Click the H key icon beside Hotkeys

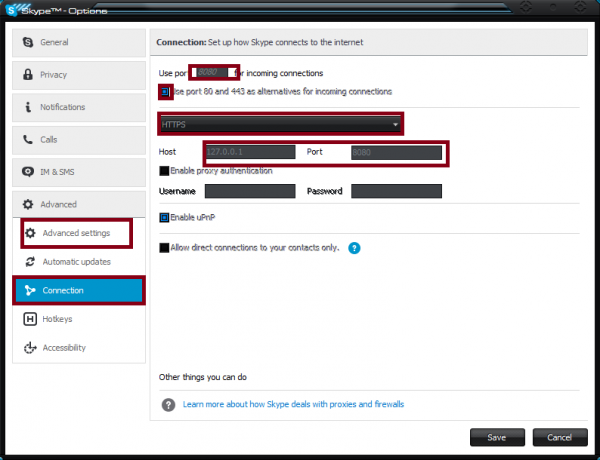coord(30,319)
